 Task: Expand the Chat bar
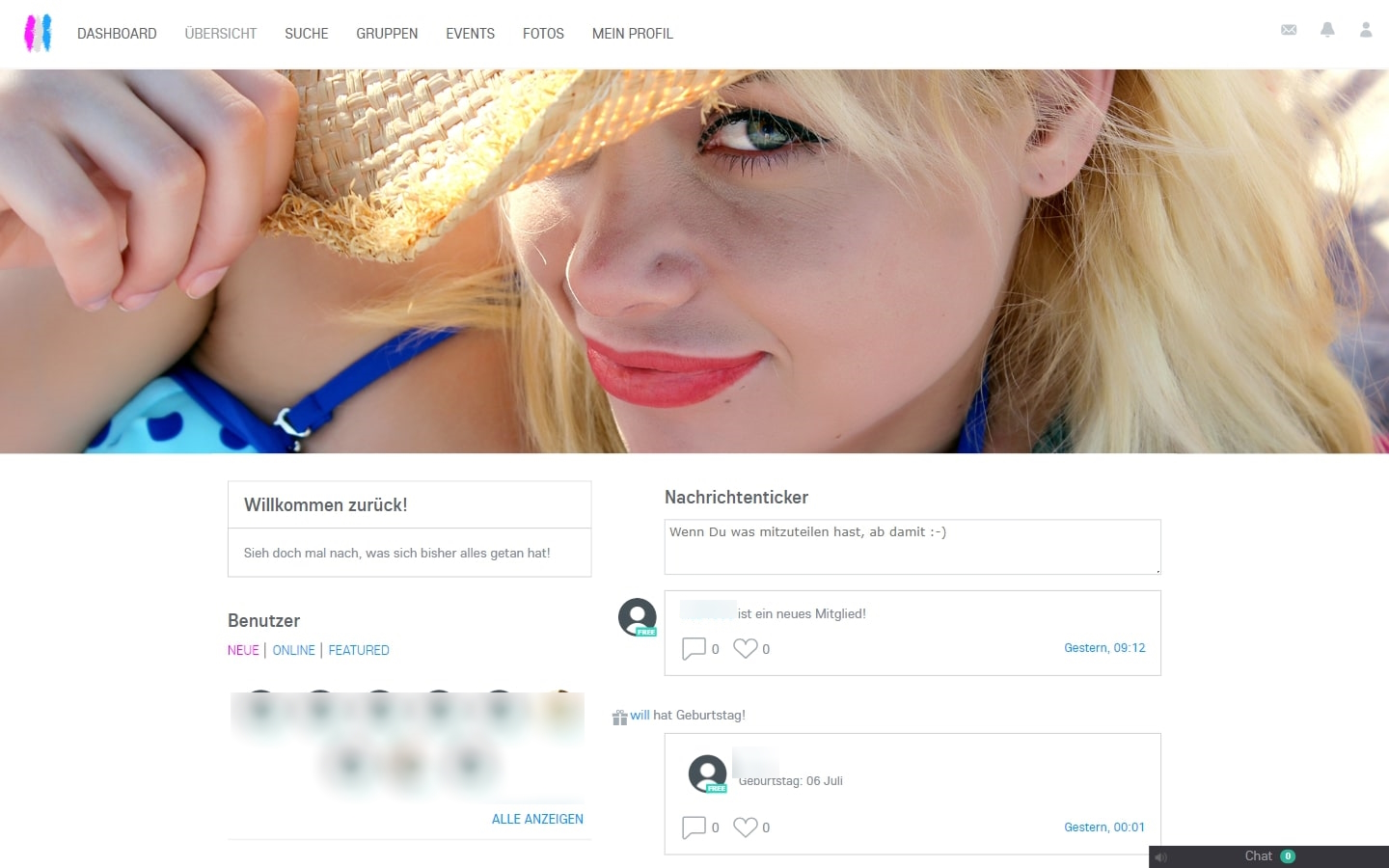[1258, 856]
